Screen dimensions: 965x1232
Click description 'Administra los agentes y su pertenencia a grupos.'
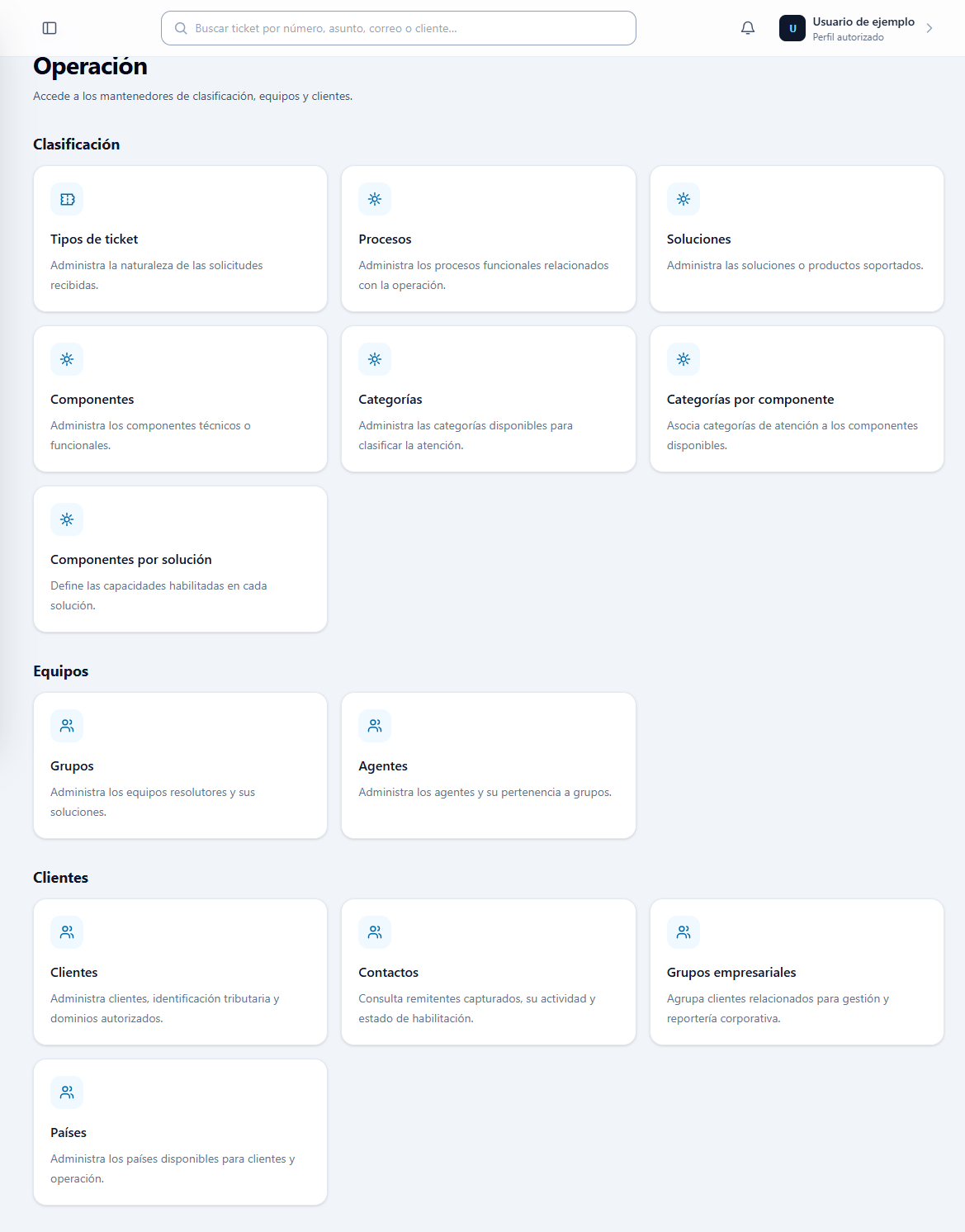tap(485, 793)
